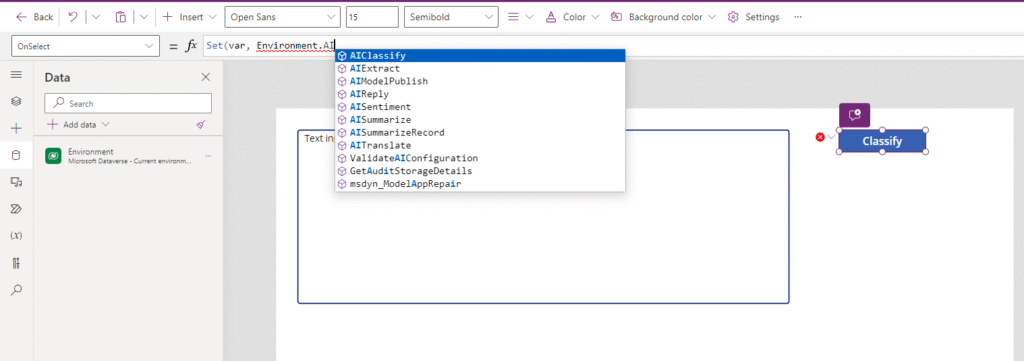Click the Data pane search box

coord(128,103)
